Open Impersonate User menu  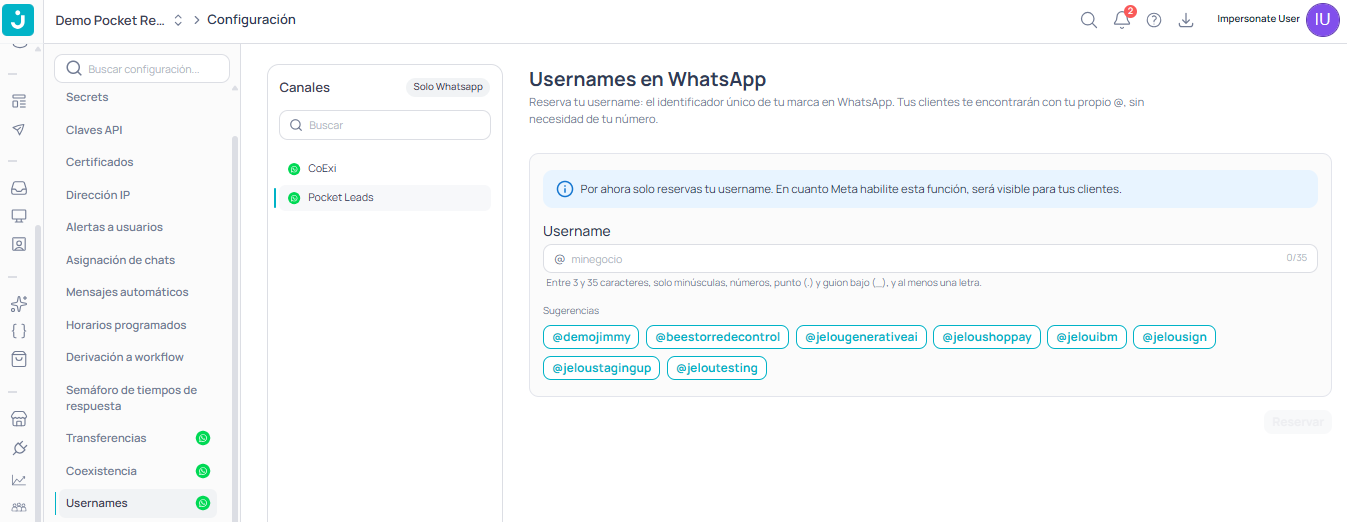(1258, 19)
